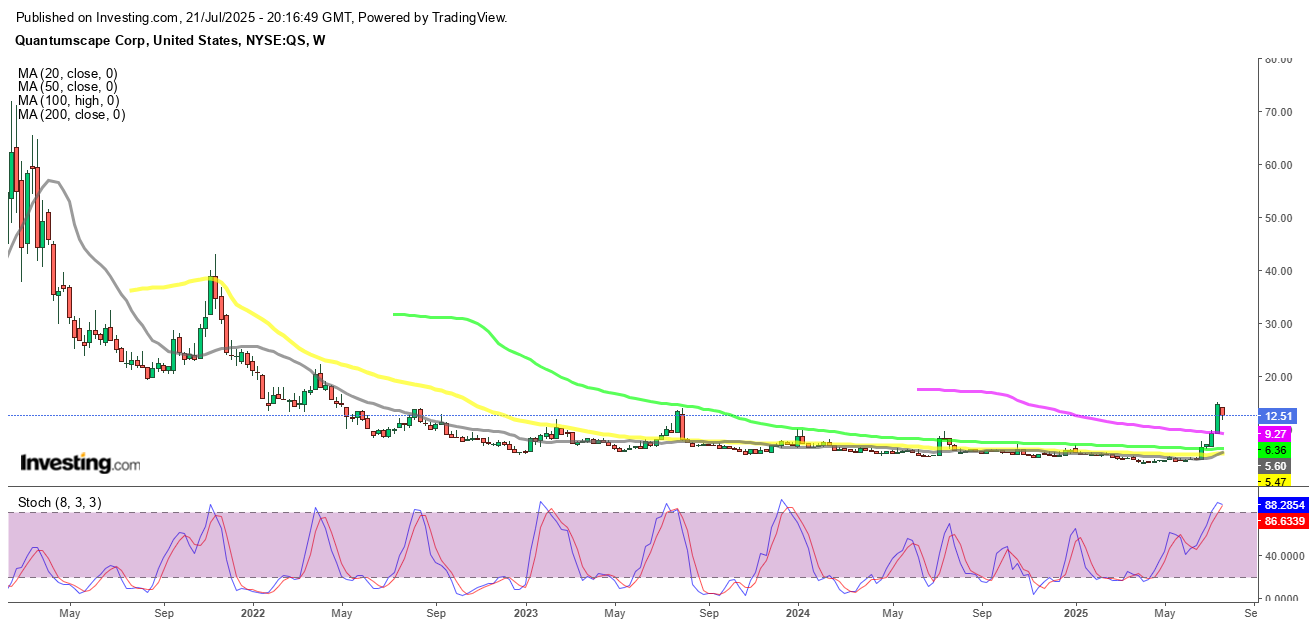Select the MA (20, close, 0) indicator label
Image resolution: width=1316 pixels, height=626 pixels.
tap(68, 73)
